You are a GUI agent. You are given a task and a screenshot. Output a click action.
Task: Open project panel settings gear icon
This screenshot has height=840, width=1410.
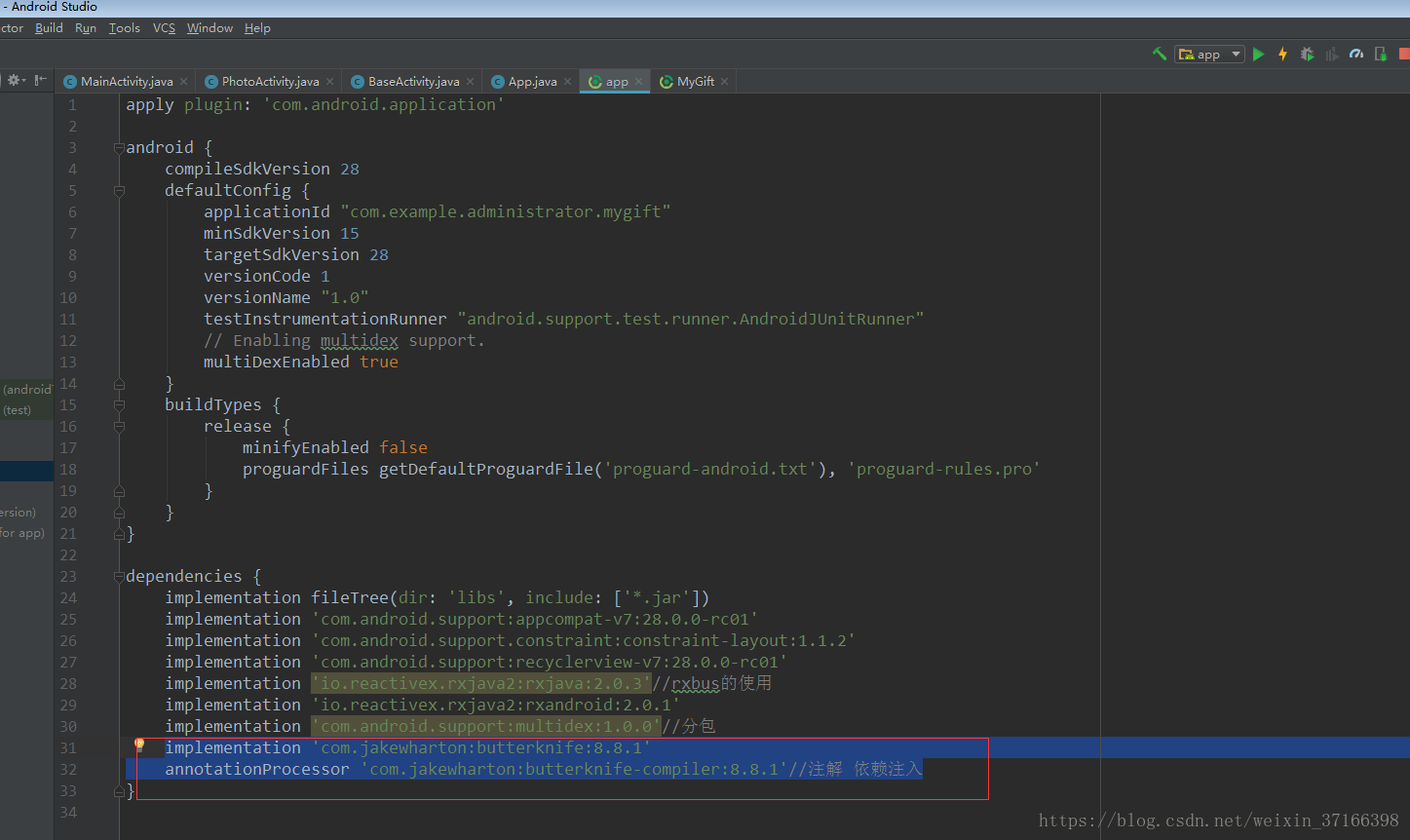coord(17,81)
